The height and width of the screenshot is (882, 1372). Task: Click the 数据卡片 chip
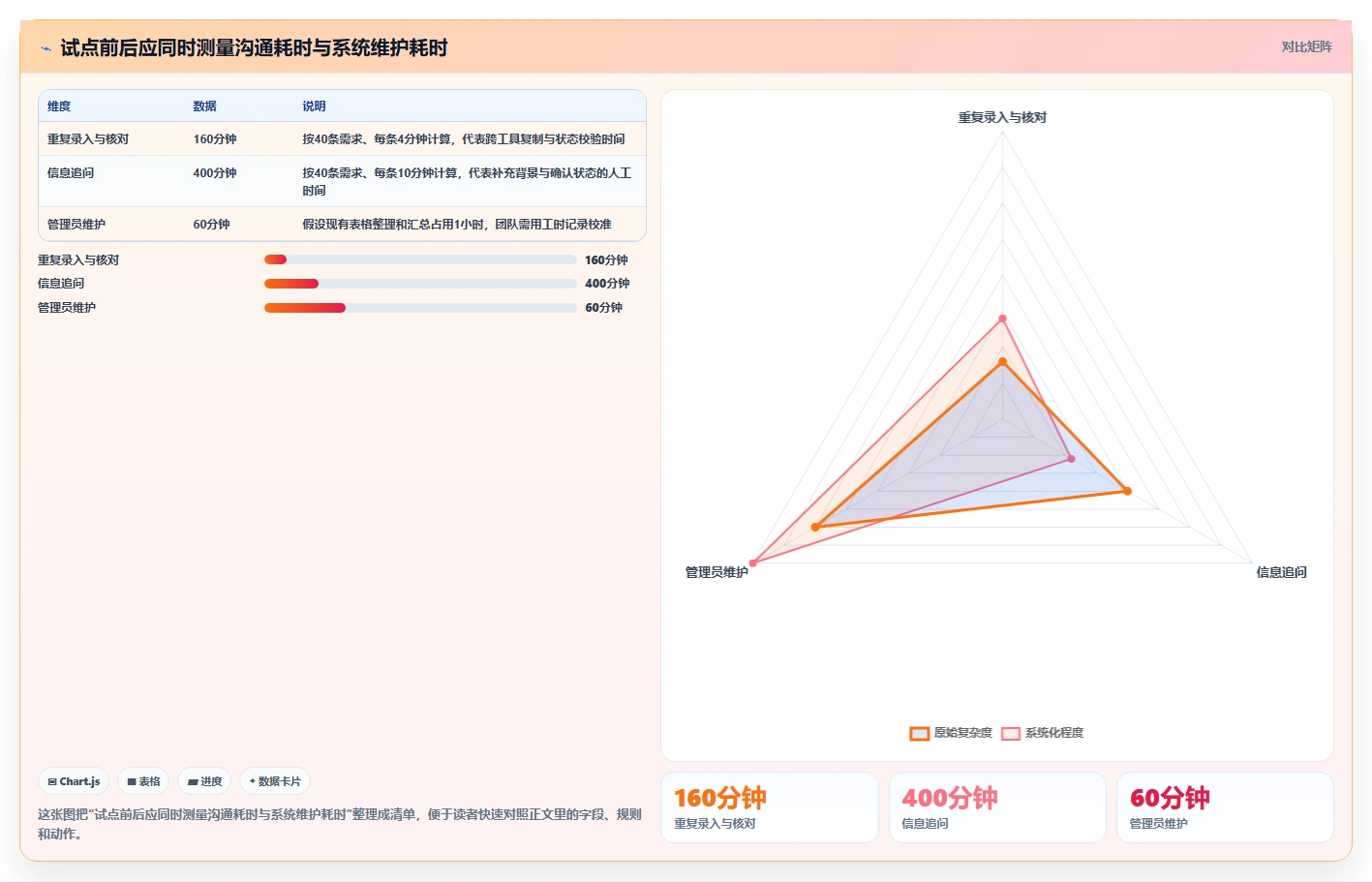pyautogui.click(x=275, y=781)
